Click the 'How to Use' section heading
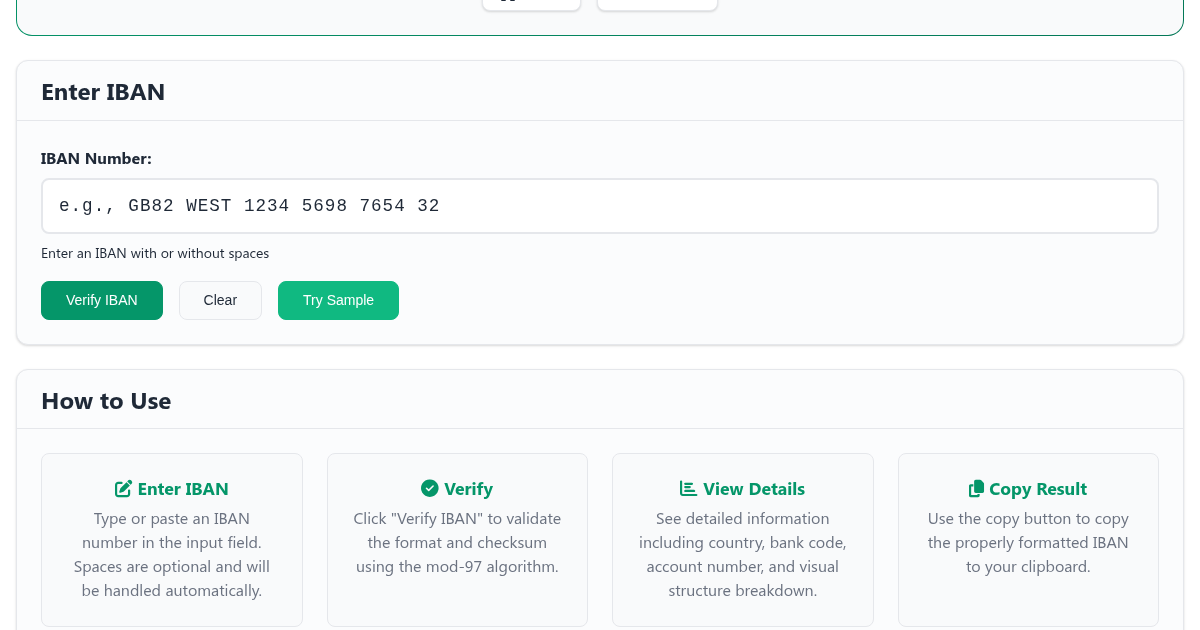The width and height of the screenshot is (1200, 630). [106, 401]
